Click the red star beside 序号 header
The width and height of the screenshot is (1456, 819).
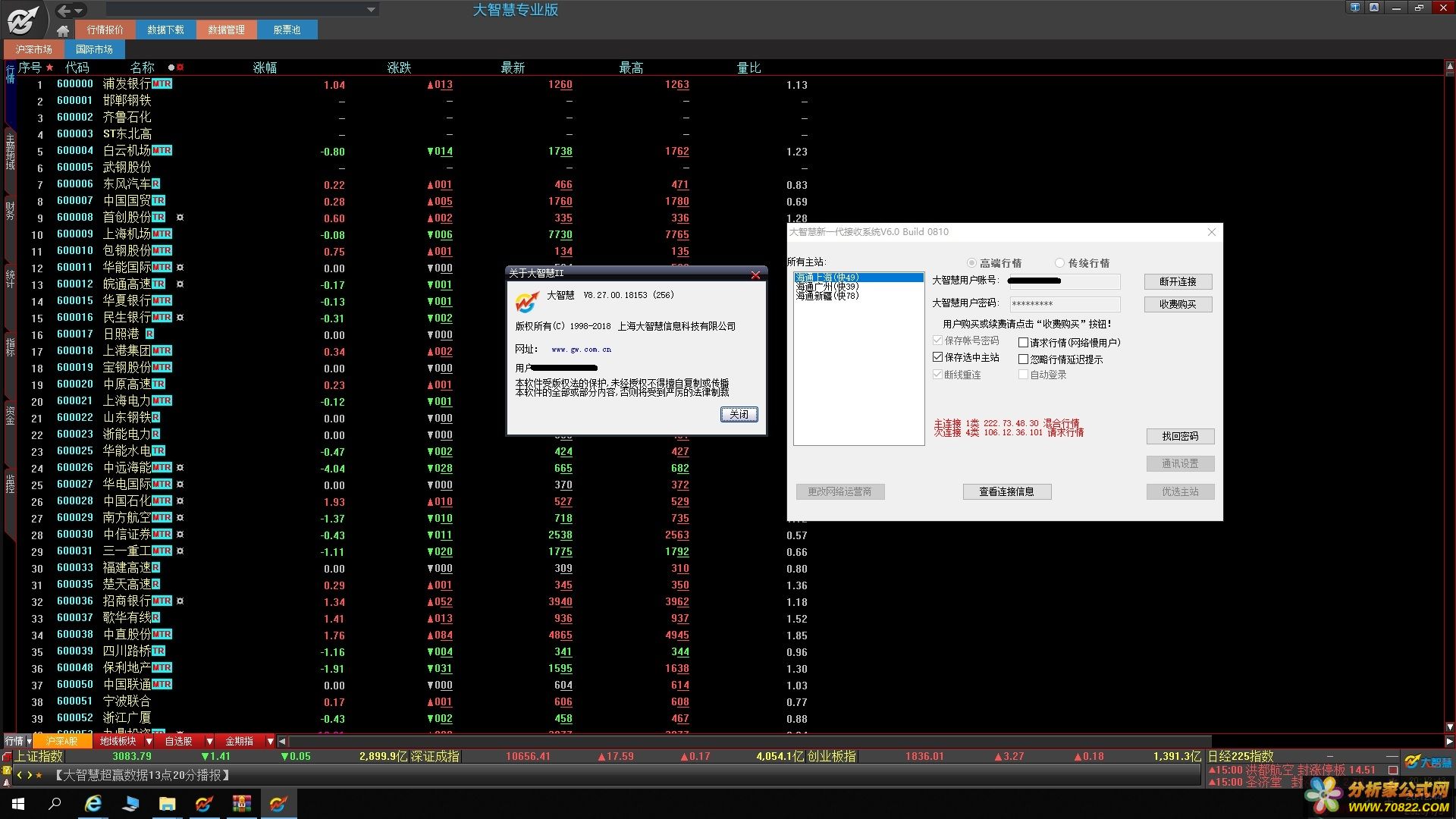pos(50,67)
